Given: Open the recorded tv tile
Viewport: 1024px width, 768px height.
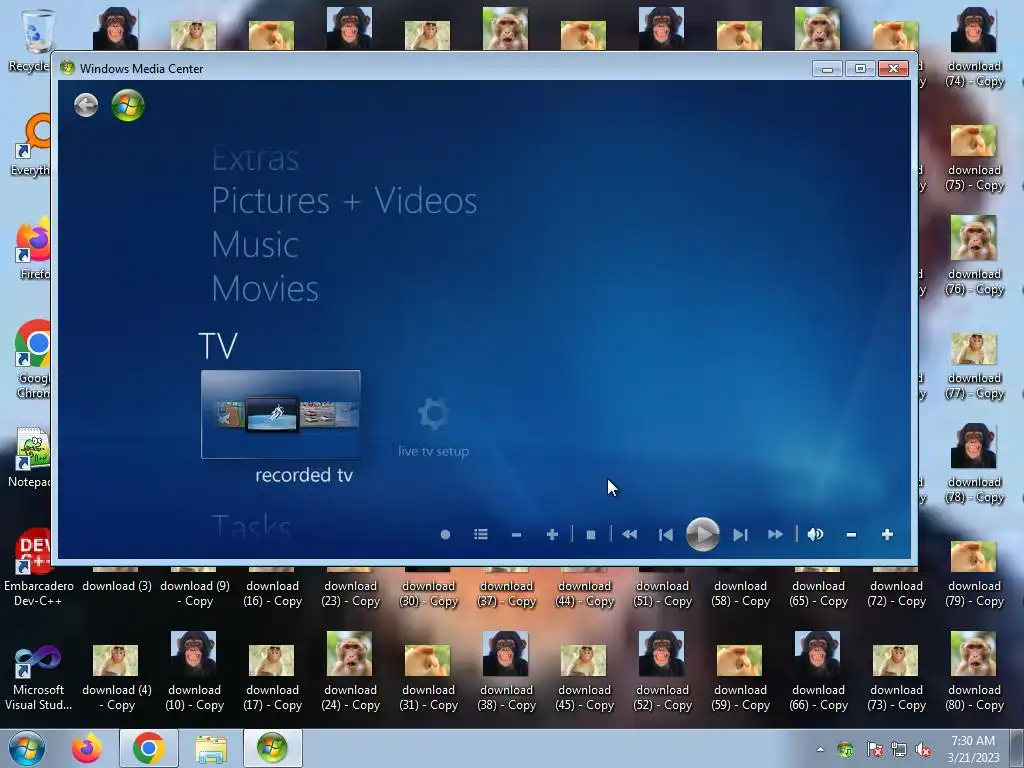Looking at the screenshot, I should coord(281,414).
